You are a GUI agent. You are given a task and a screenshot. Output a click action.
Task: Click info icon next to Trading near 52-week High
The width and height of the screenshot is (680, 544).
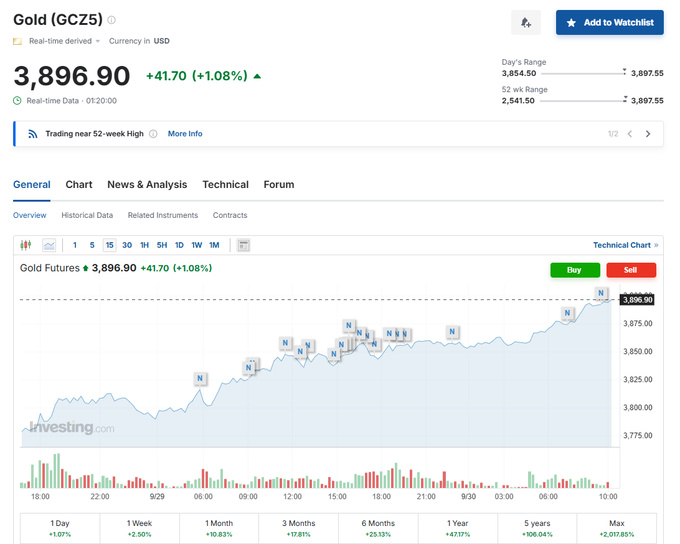pos(153,134)
